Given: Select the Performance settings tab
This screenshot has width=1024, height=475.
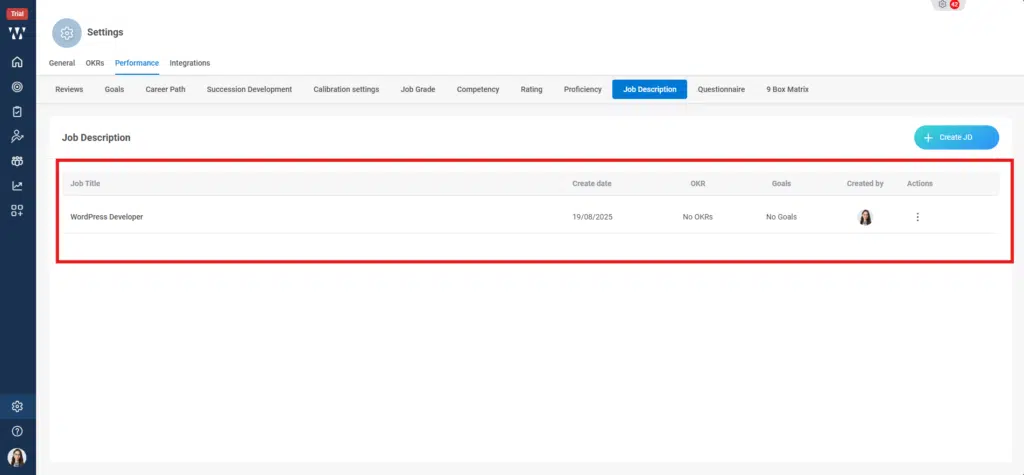Looking at the screenshot, I should pos(136,63).
